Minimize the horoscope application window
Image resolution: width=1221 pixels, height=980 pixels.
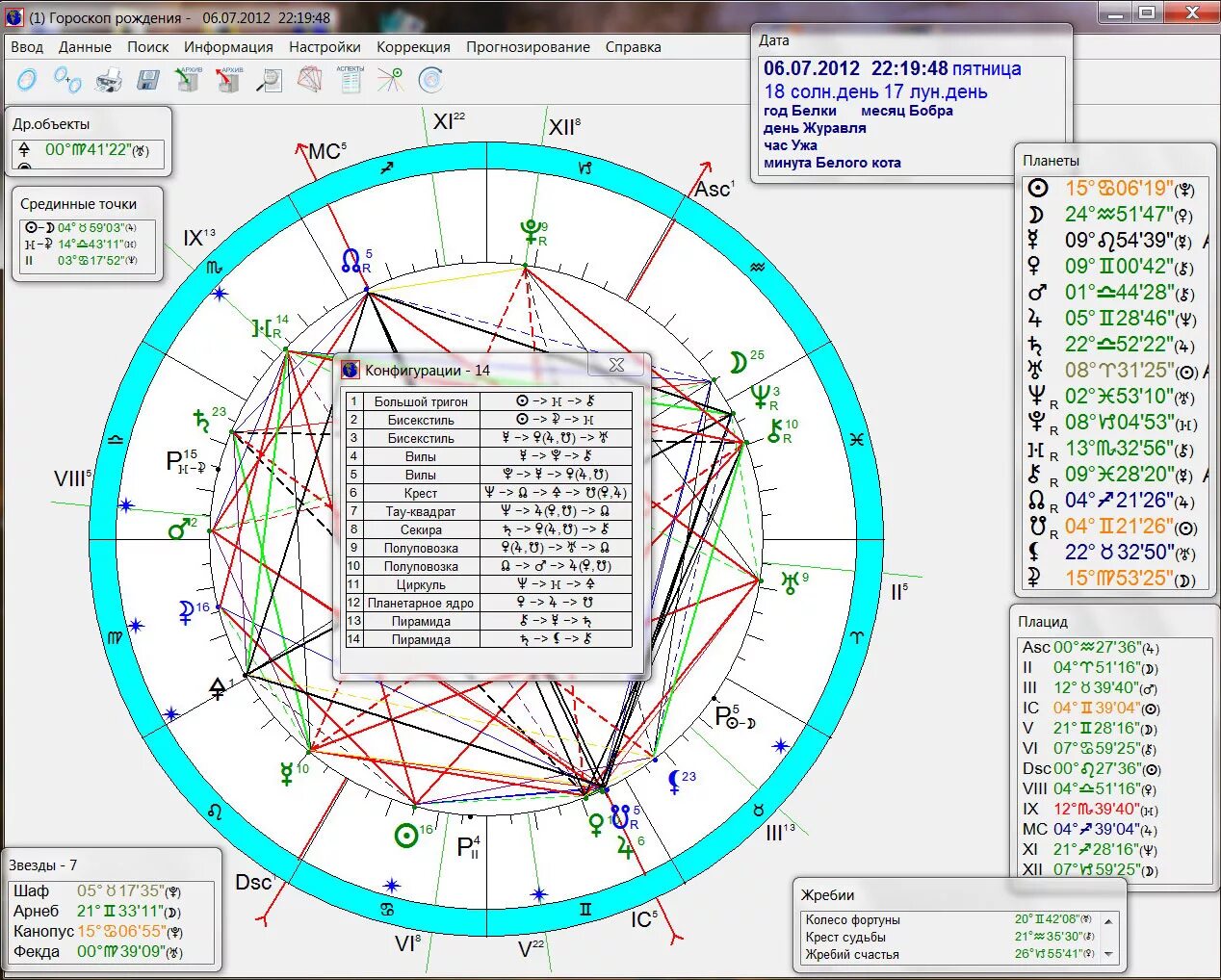coord(1116,13)
